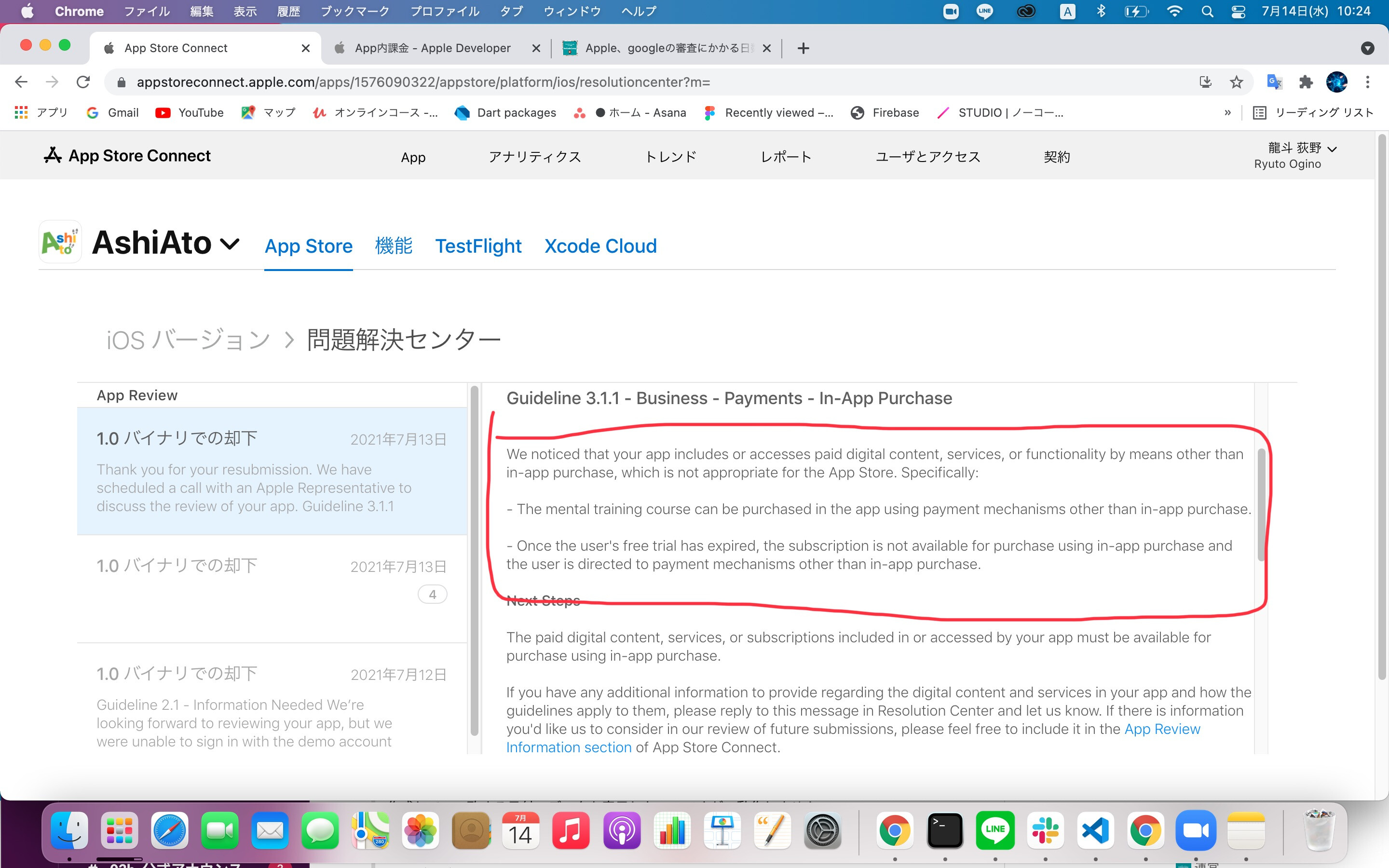Screen dimensions: 1389x868
Task: Open the ブックマーク menu bar item
Action: [x=354, y=11]
